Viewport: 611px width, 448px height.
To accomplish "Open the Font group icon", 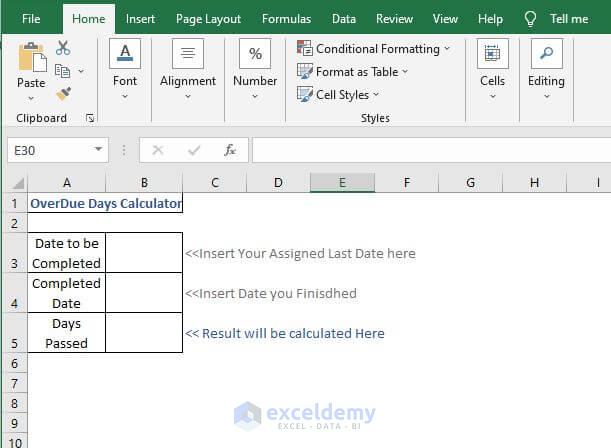I will tap(125, 53).
